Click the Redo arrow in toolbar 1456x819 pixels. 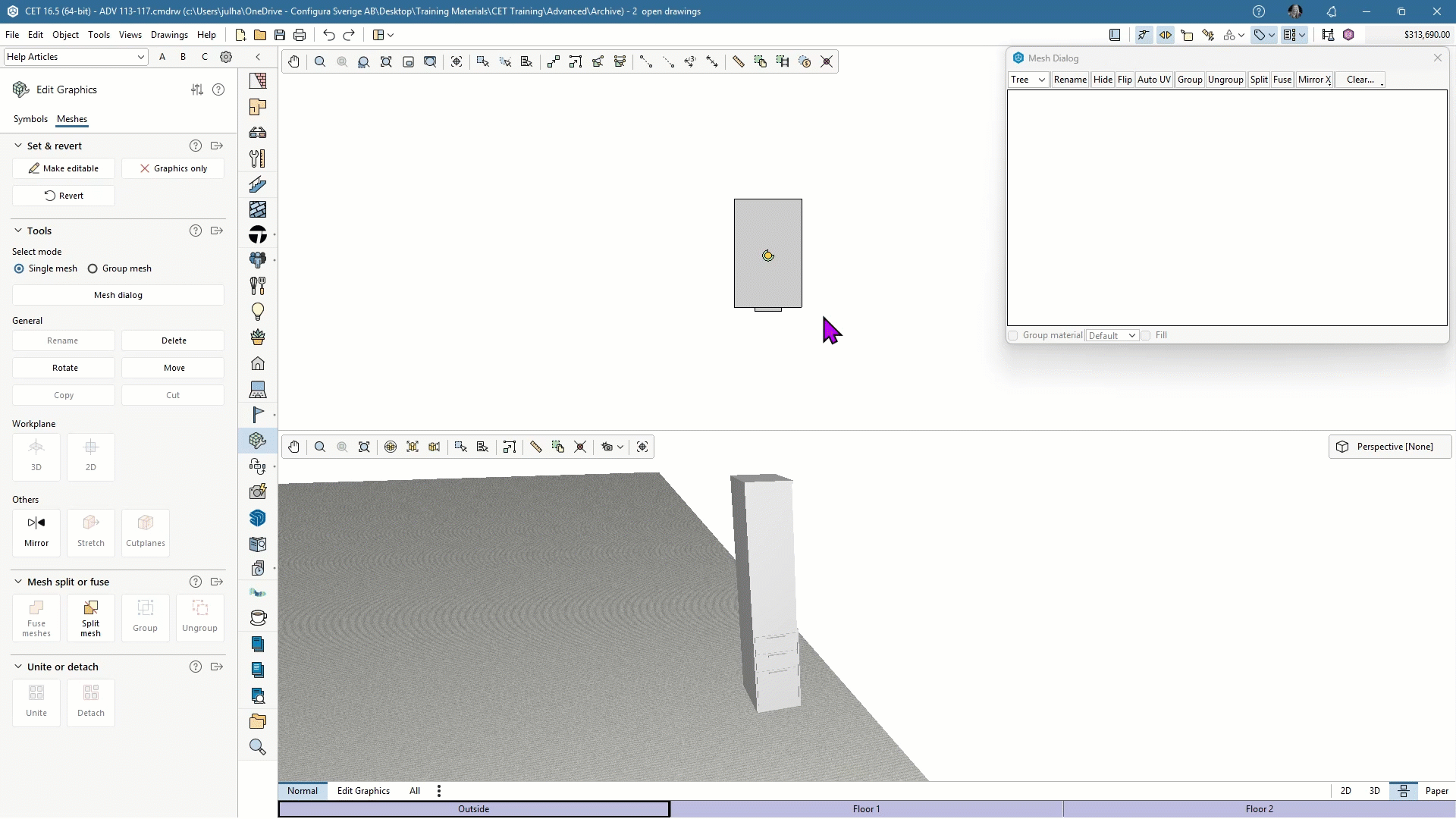[349, 35]
